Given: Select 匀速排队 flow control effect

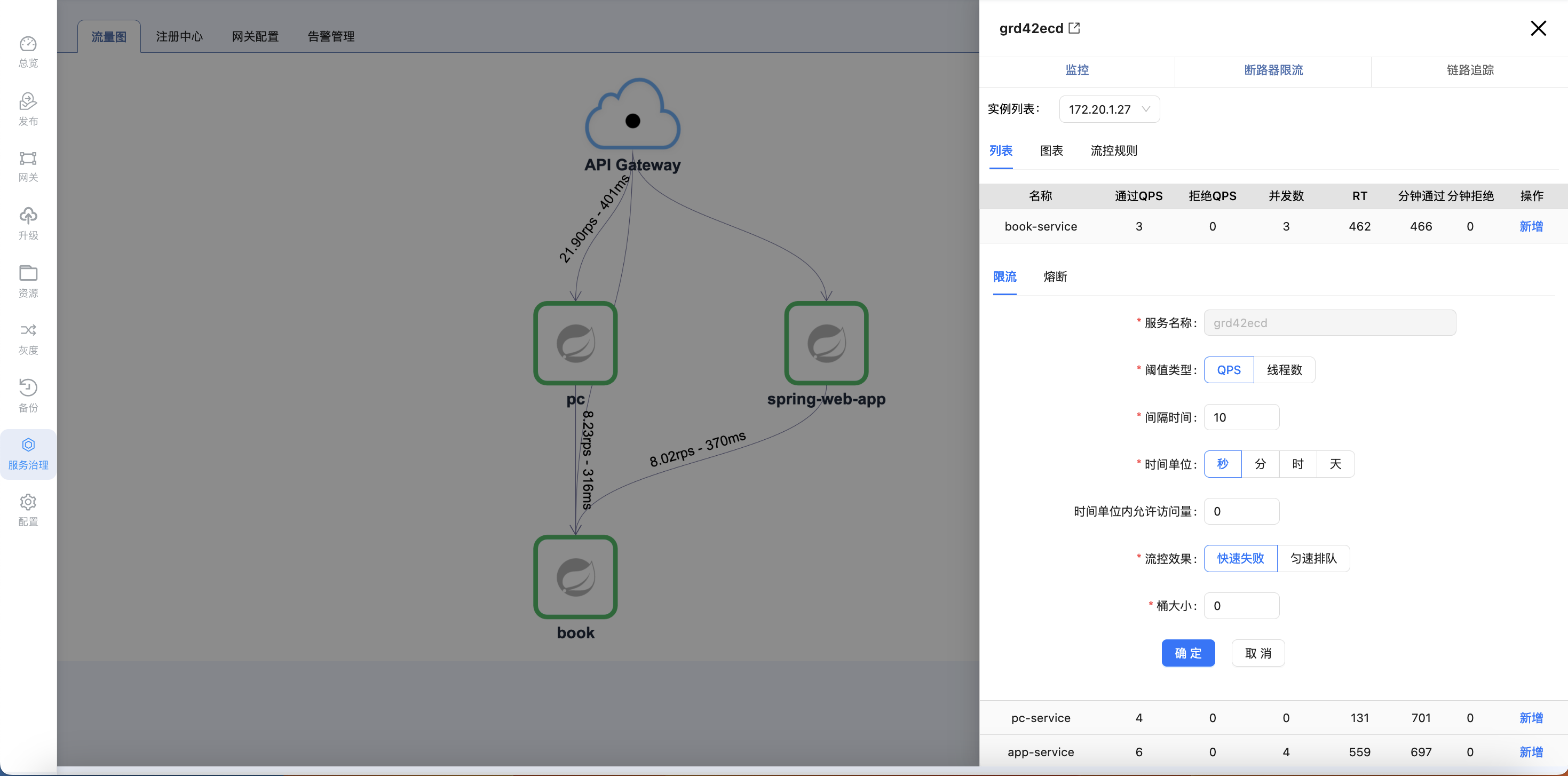Looking at the screenshot, I should (1313, 559).
